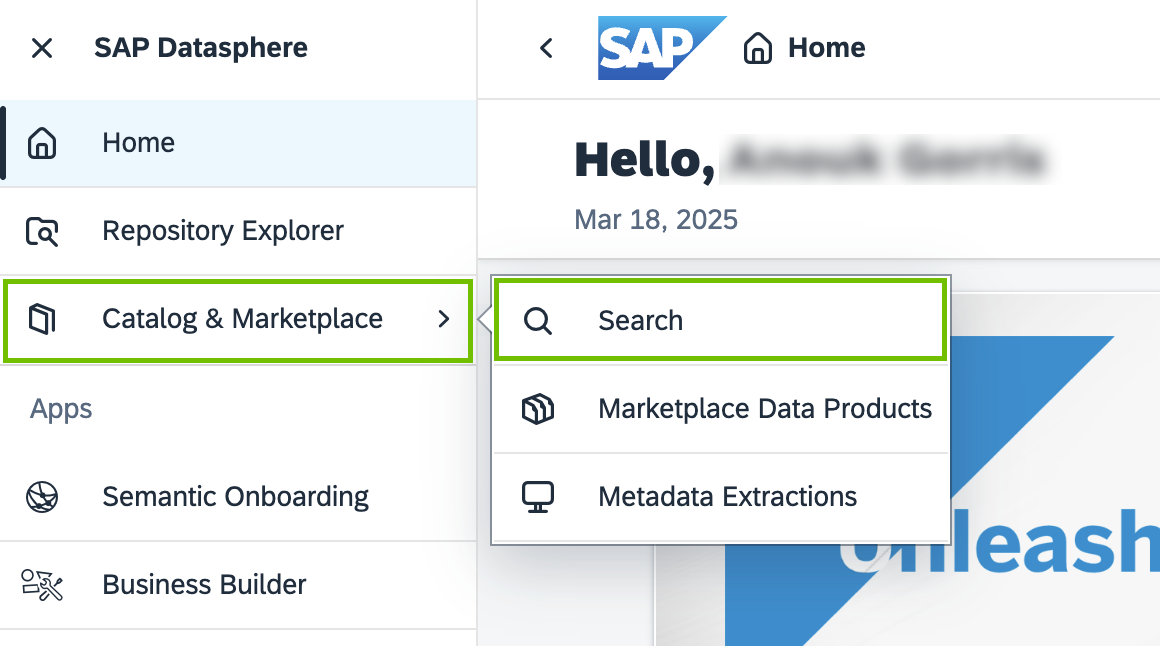This screenshot has width=1160, height=646.
Task: Click the Business Builder tools icon
Action: click(42, 585)
